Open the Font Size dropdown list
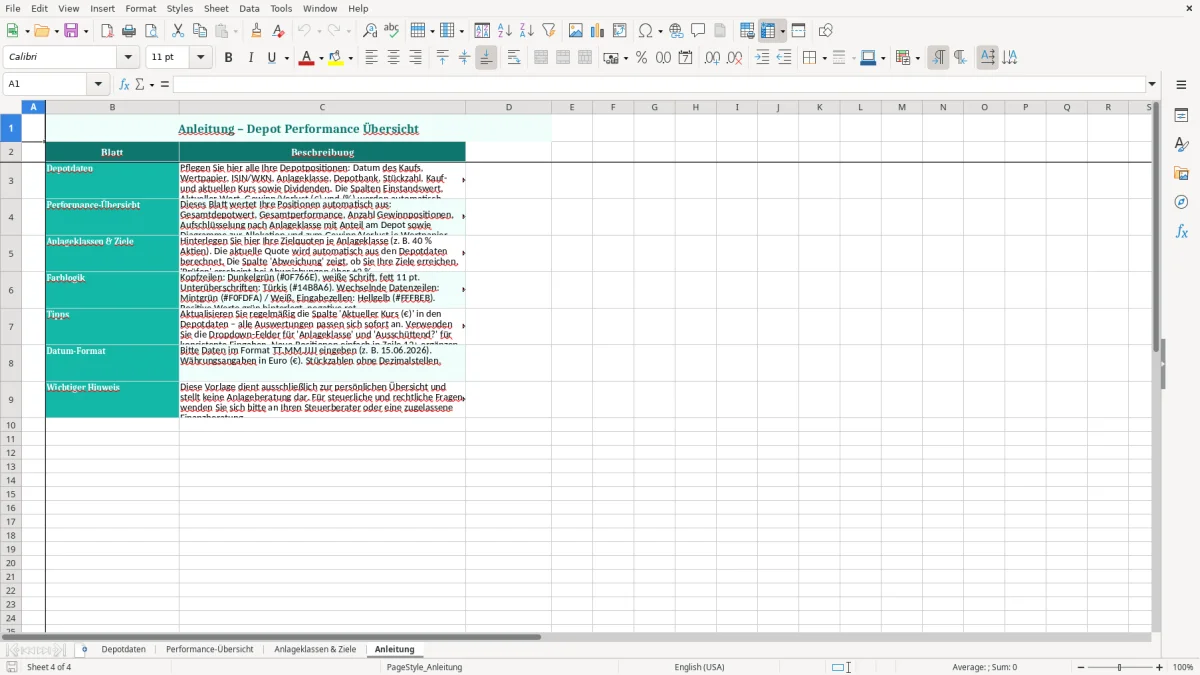 click(x=200, y=58)
